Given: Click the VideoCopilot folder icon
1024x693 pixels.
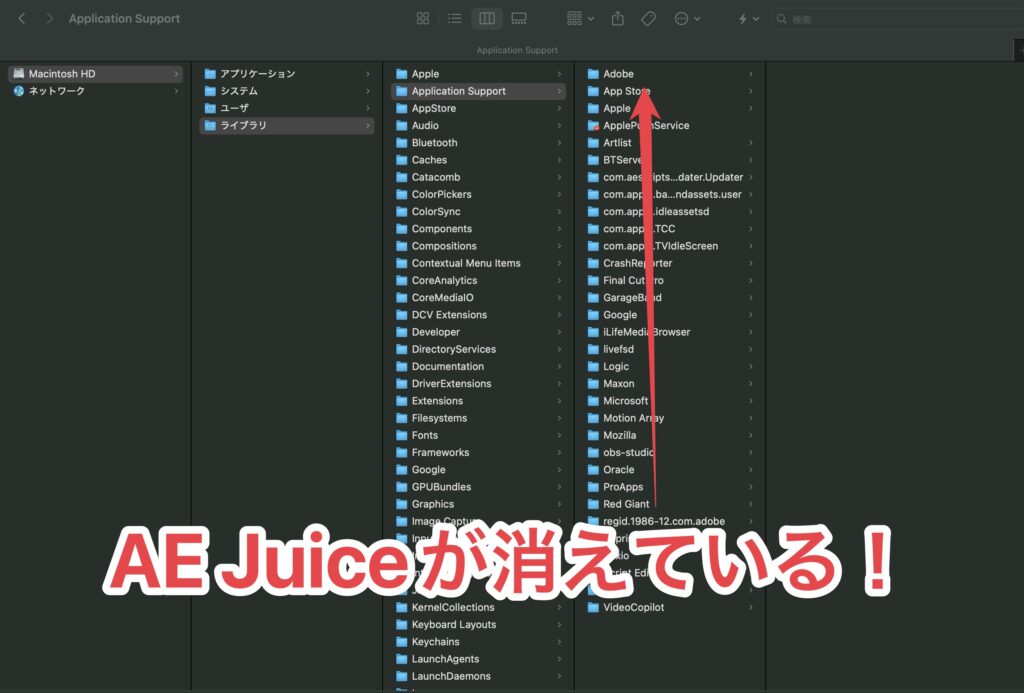Looking at the screenshot, I should 593,607.
